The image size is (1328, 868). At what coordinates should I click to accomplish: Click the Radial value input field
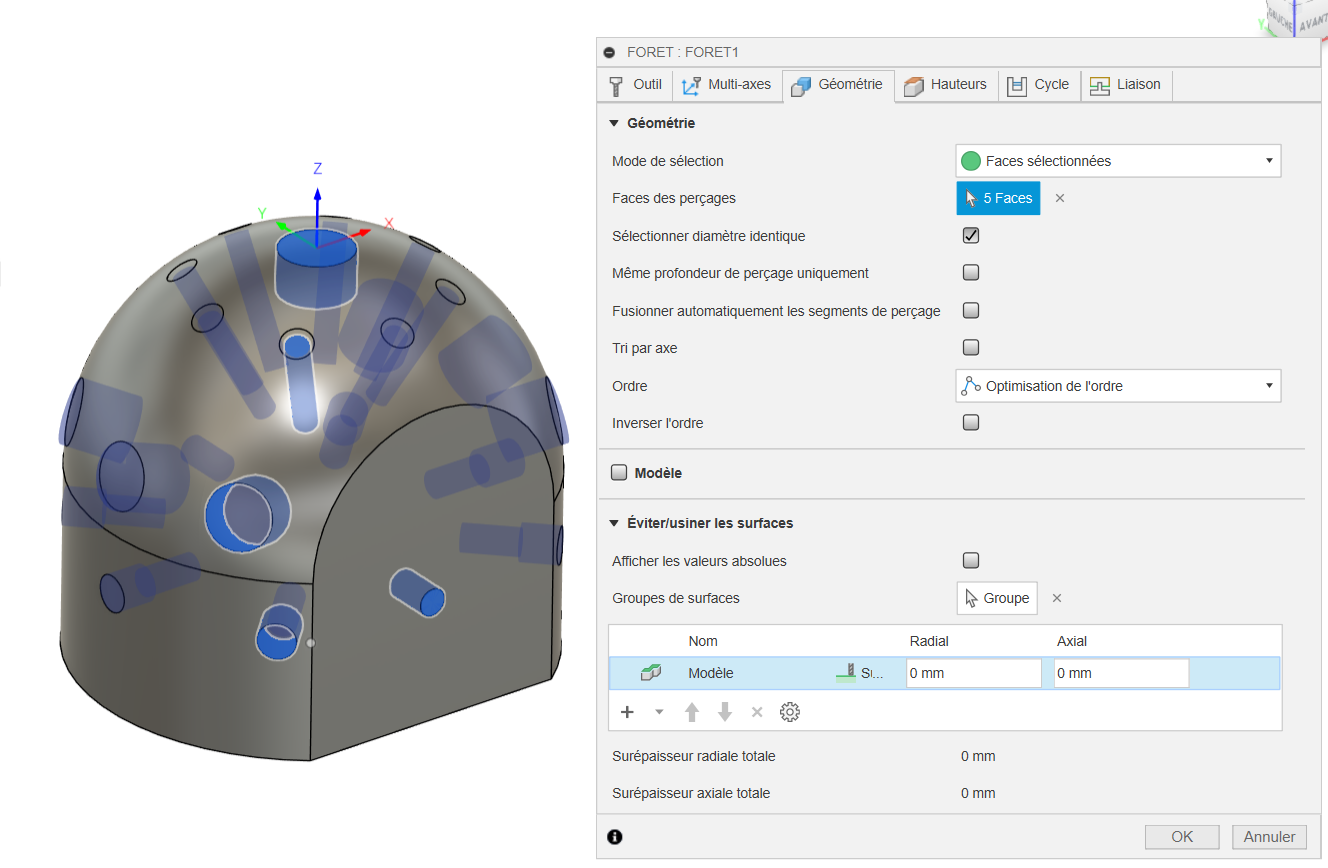pyautogui.click(x=973, y=673)
